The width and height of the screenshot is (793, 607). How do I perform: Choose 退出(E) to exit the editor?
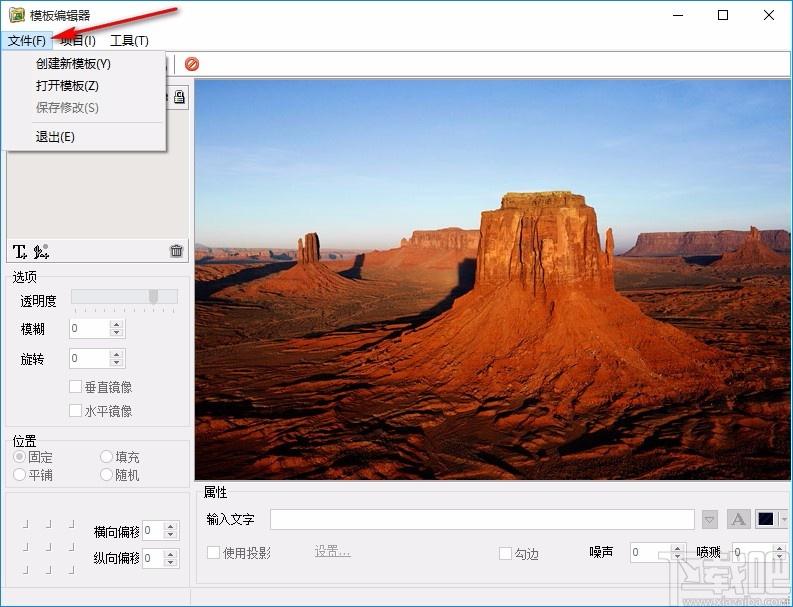[x=55, y=137]
